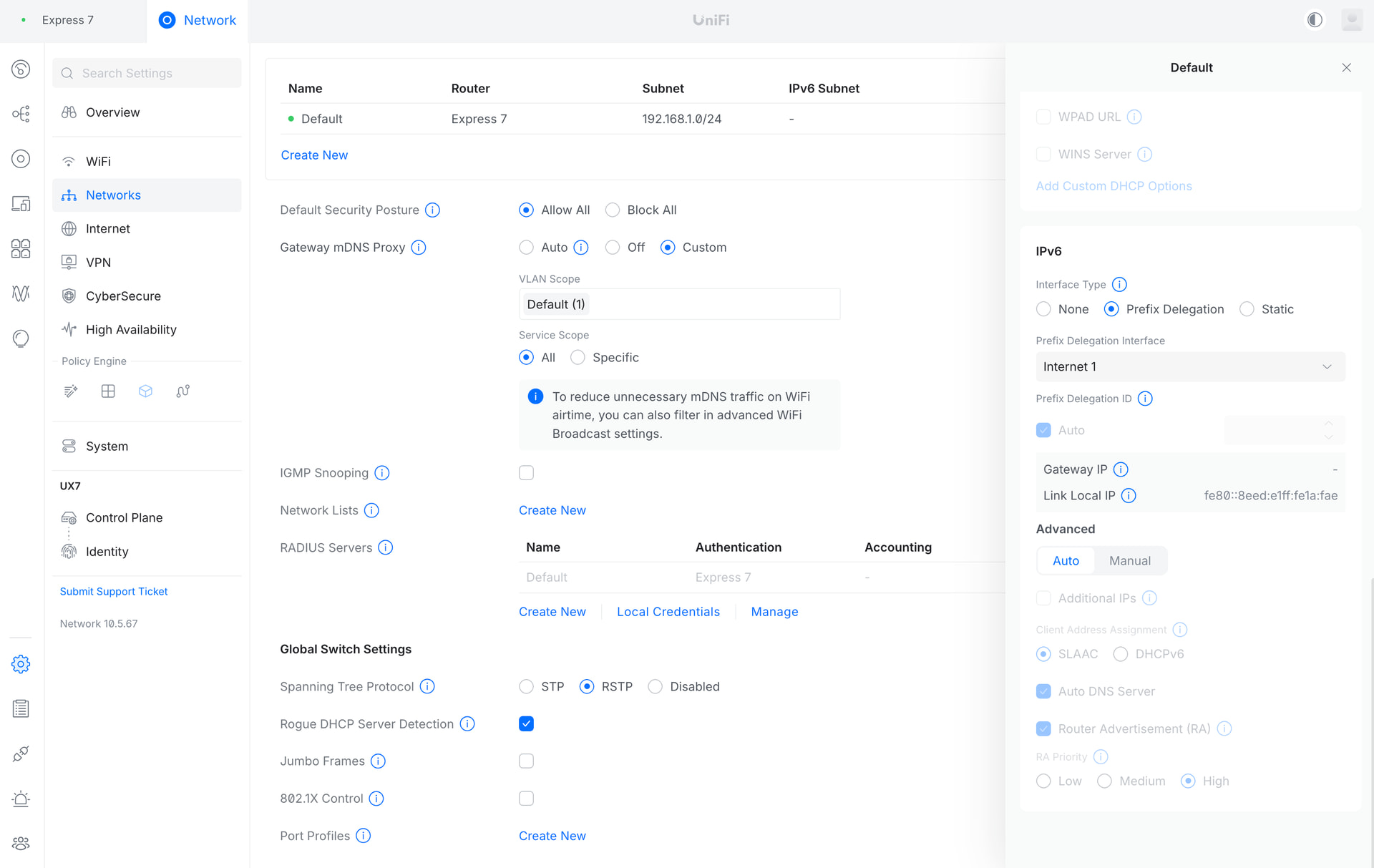Open the integrations plug icon in left rail
The image size is (1374, 868).
[21, 754]
